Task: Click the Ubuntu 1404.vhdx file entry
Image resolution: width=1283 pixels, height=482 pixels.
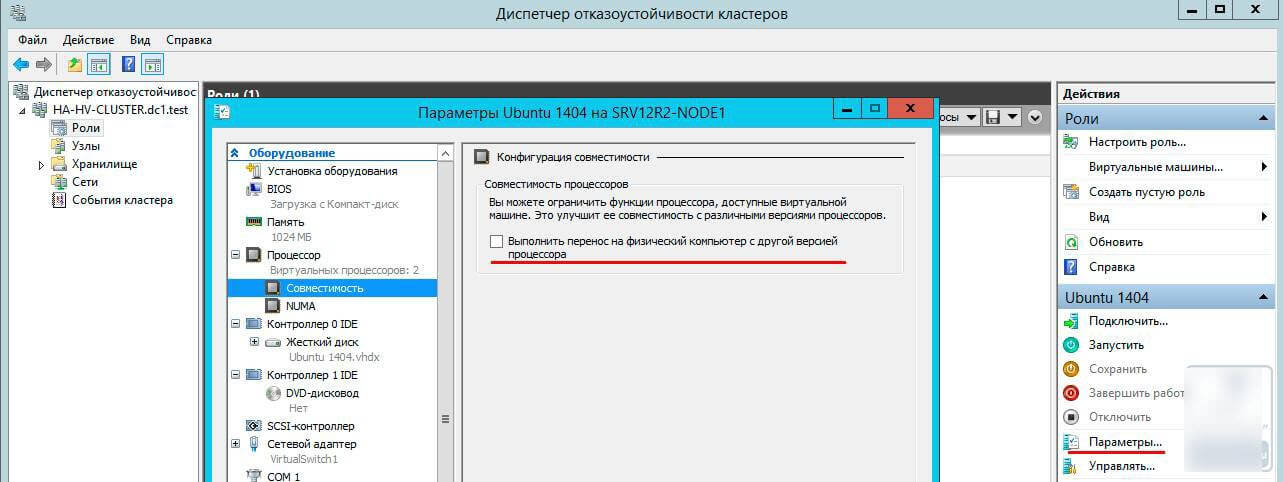Action: (334, 357)
